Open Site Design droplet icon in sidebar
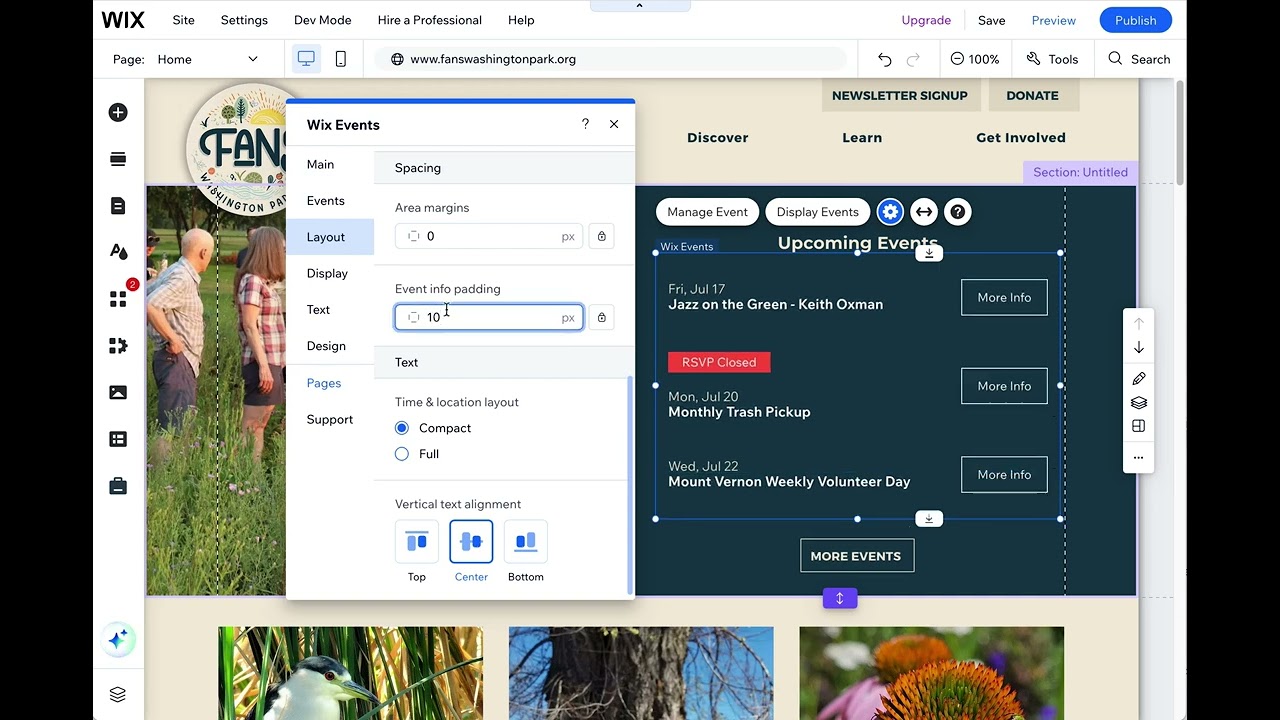The height and width of the screenshot is (720, 1280). (118, 252)
